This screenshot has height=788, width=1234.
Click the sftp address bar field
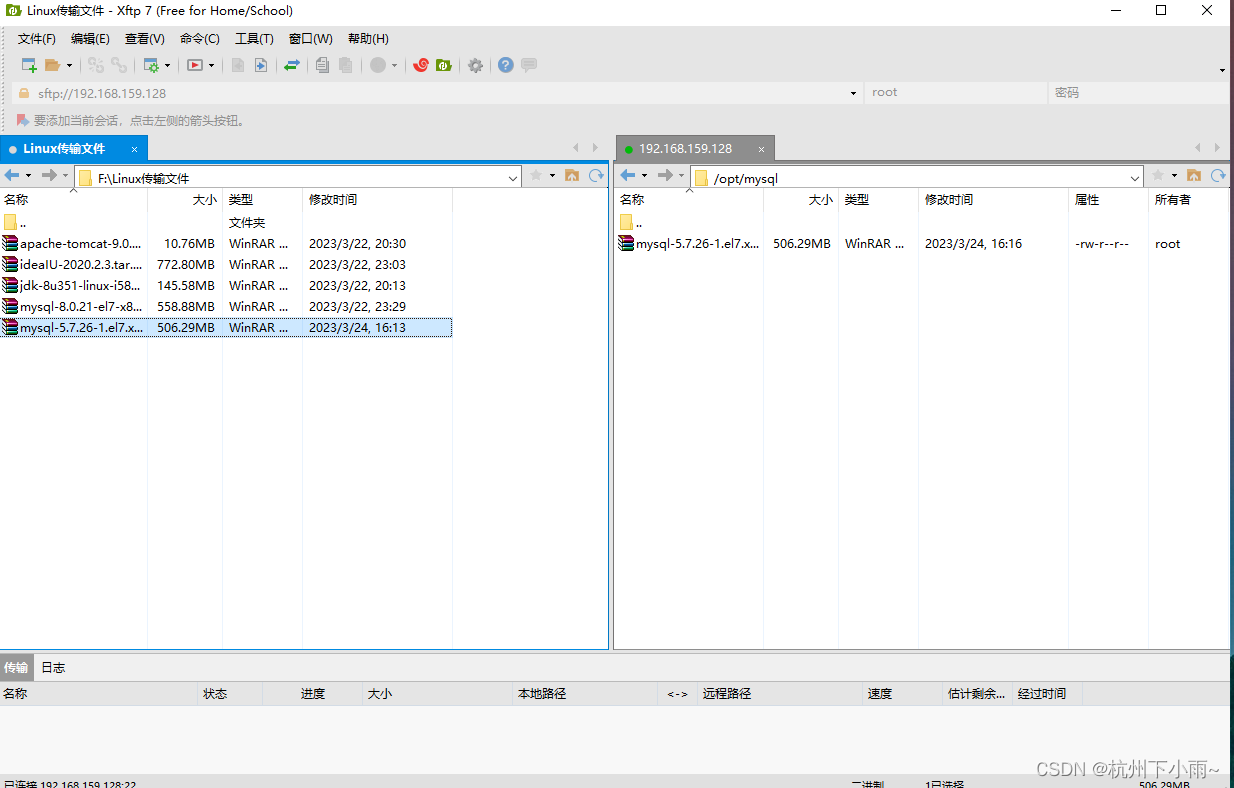[436, 93]
